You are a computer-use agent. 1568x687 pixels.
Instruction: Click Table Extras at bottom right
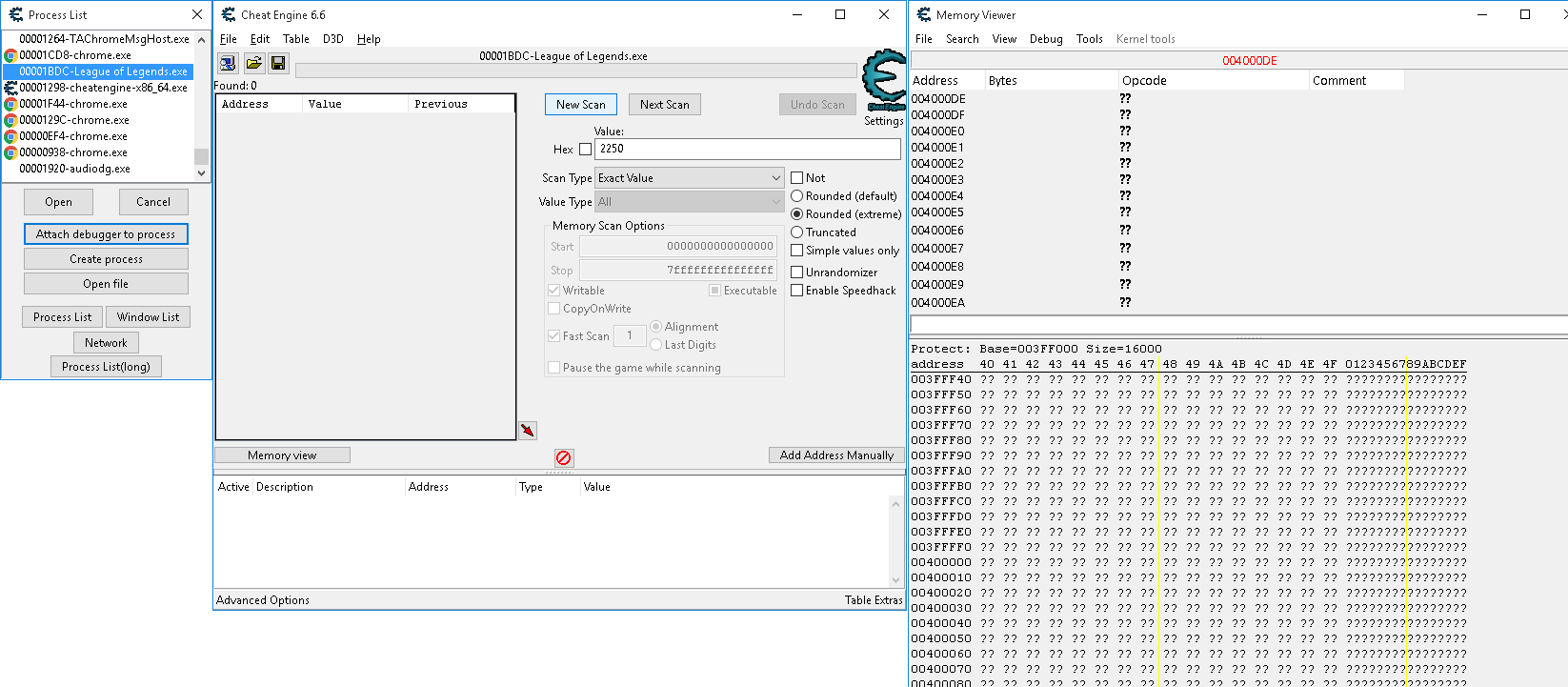pyautogui.click(x=874, y=600)
